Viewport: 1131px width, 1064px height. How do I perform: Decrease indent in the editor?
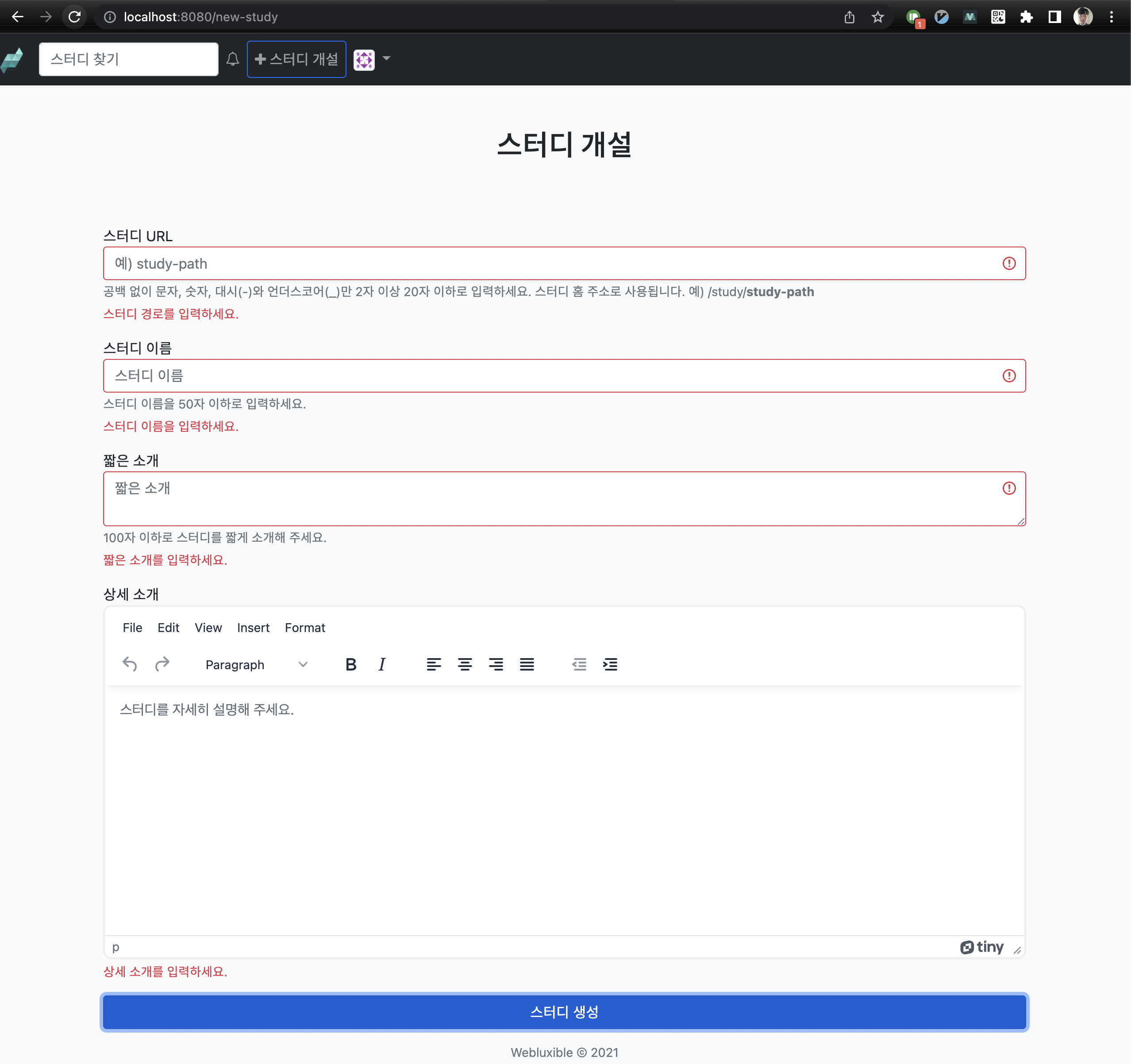[579, 665]
